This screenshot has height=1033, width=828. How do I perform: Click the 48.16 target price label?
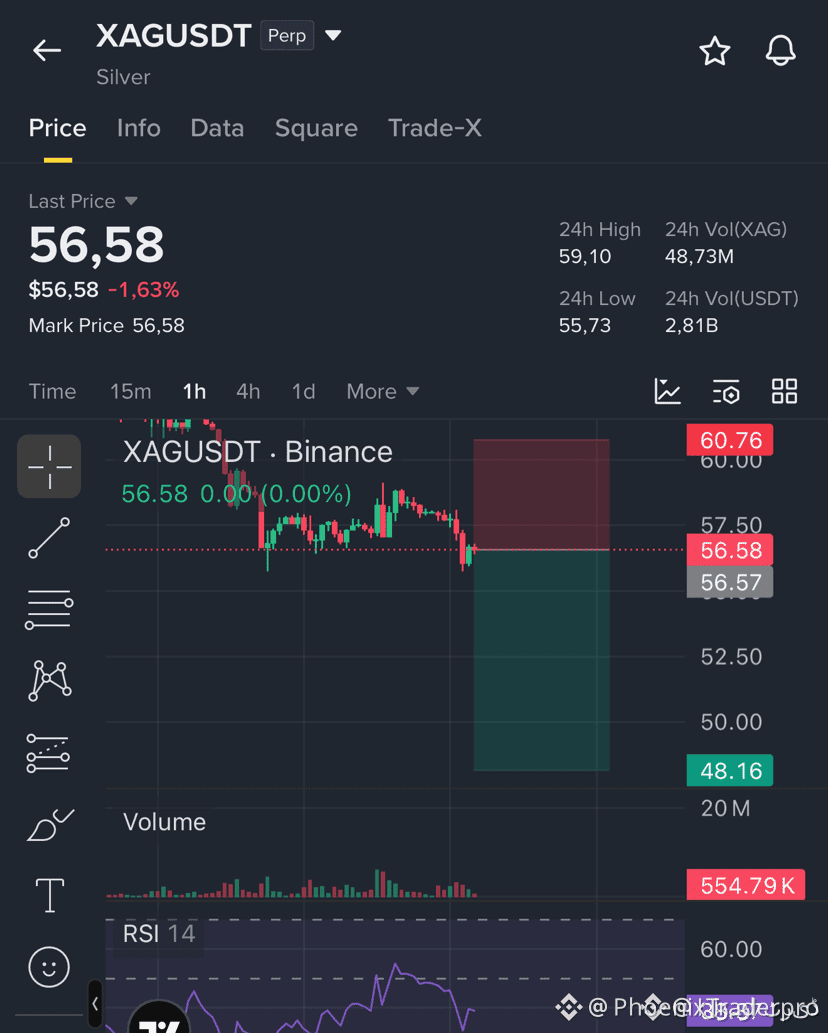[730, 770]
